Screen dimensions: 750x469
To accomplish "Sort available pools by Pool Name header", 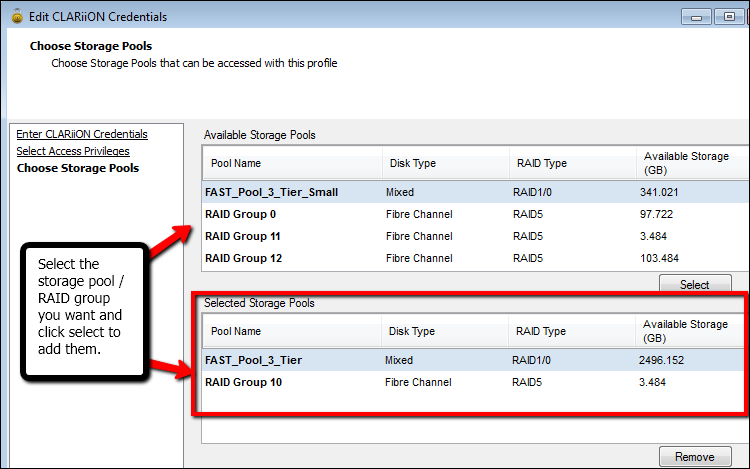I will pyautogui.click(x=293, y=163).
